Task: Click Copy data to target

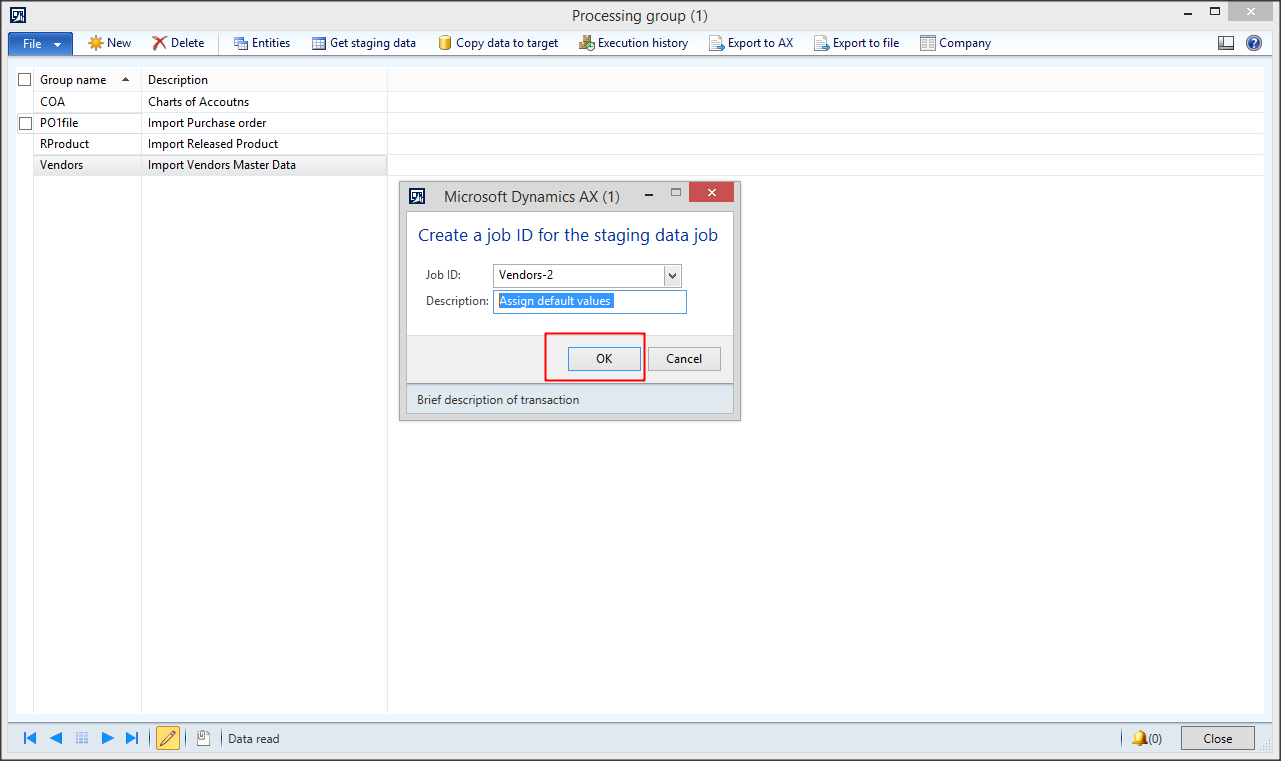Action: tap(498, 43)
